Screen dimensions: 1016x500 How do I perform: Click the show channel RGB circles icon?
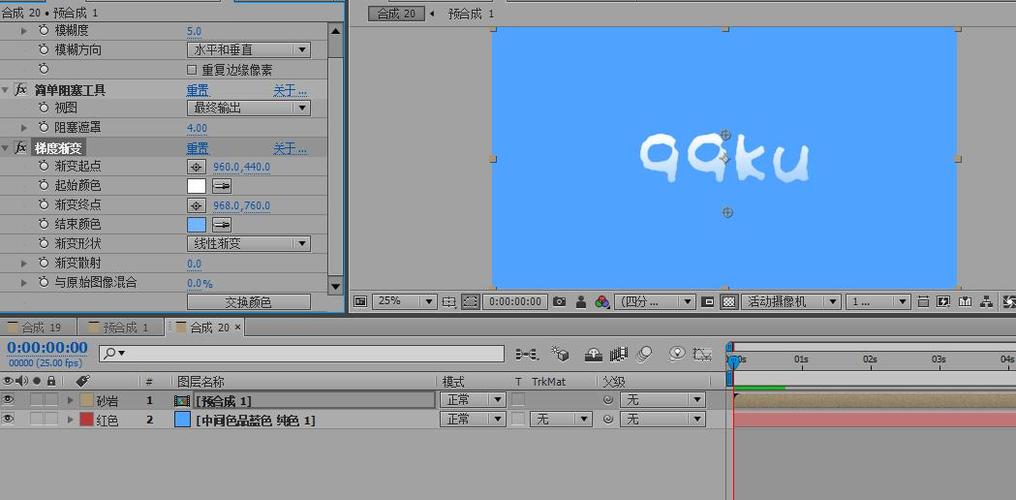tap(603, 301)
